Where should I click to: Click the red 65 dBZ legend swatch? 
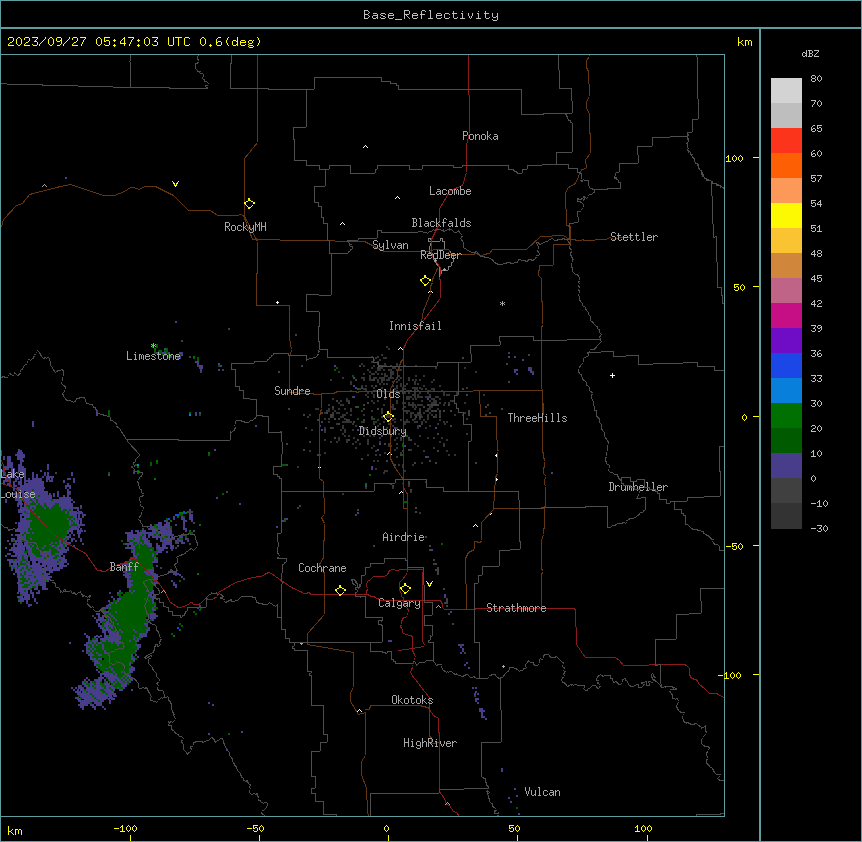(x=786, y=141)
